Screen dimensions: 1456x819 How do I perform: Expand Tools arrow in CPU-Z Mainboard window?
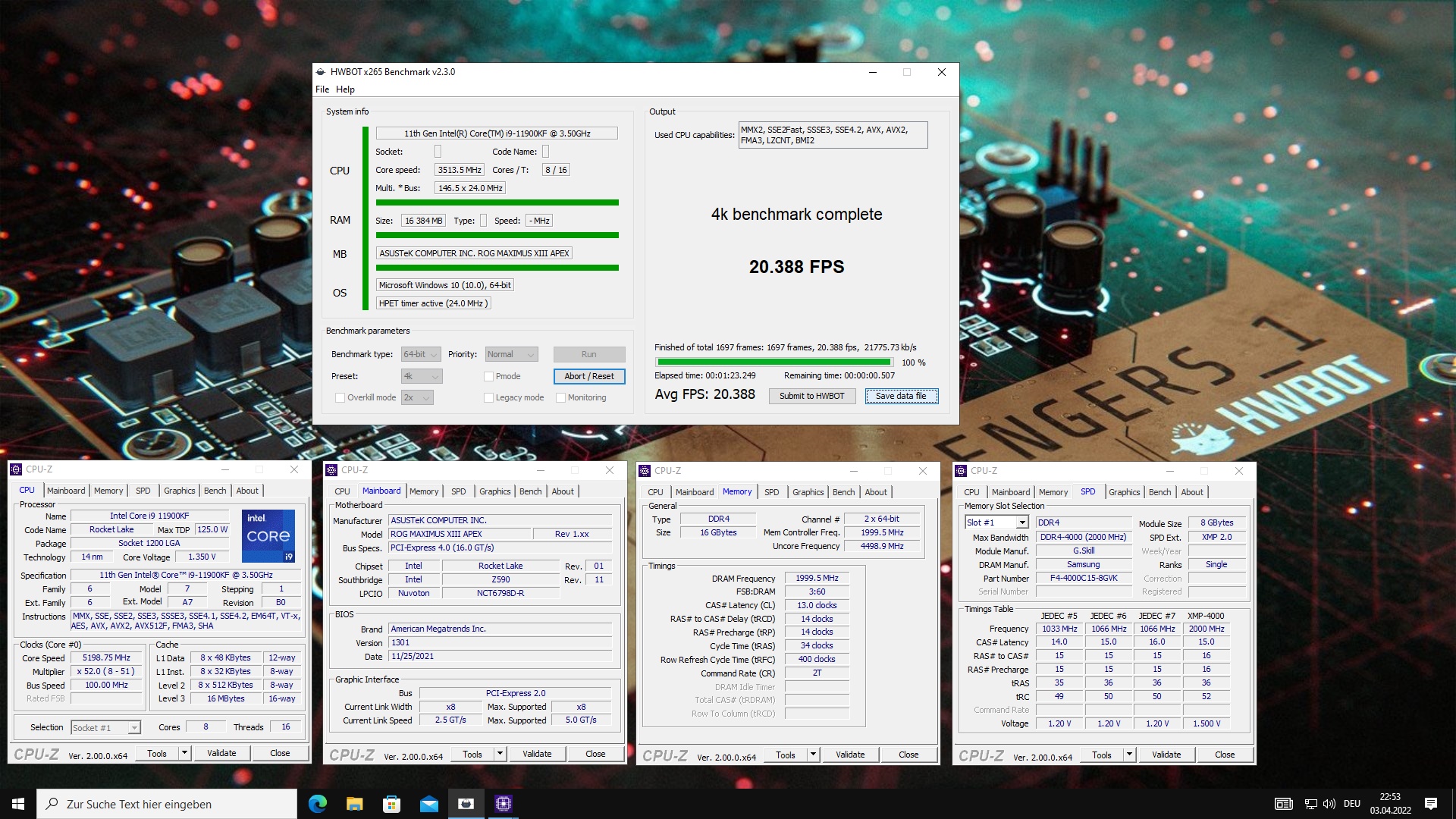[500, 754]
